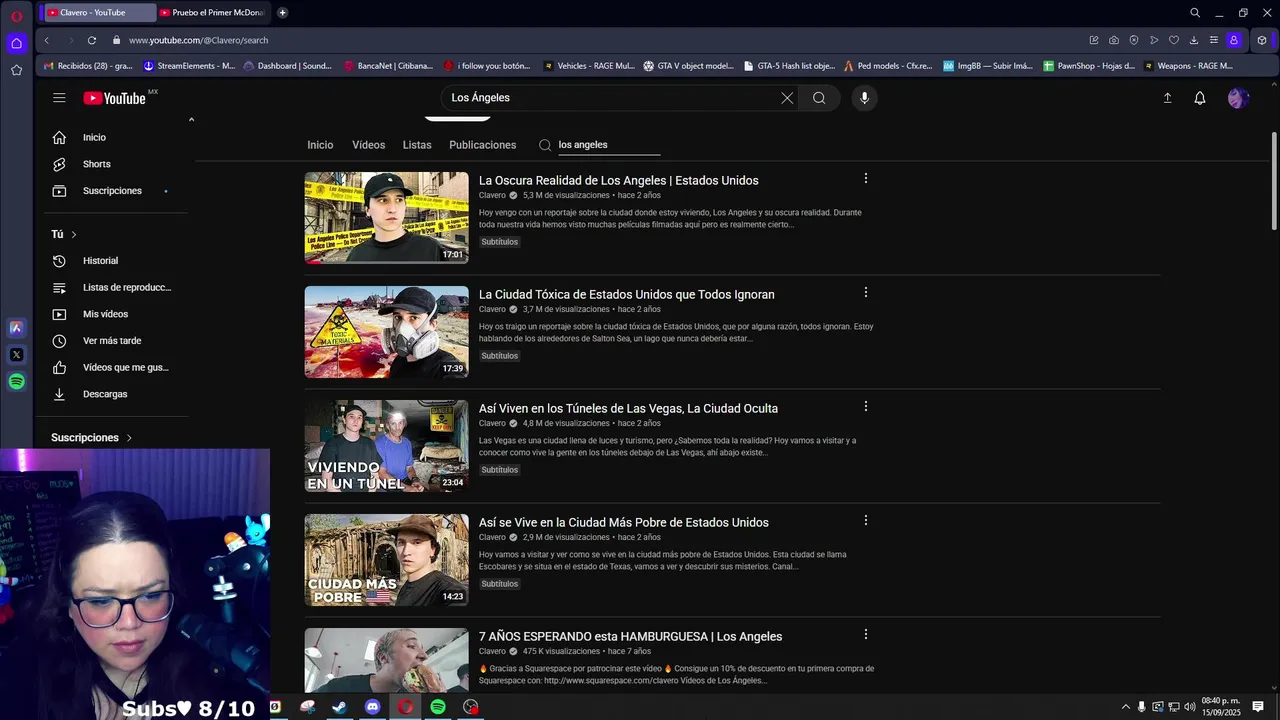Reload the page with the refresh button
1280x720 pixels.
click(x=92, y=40)
